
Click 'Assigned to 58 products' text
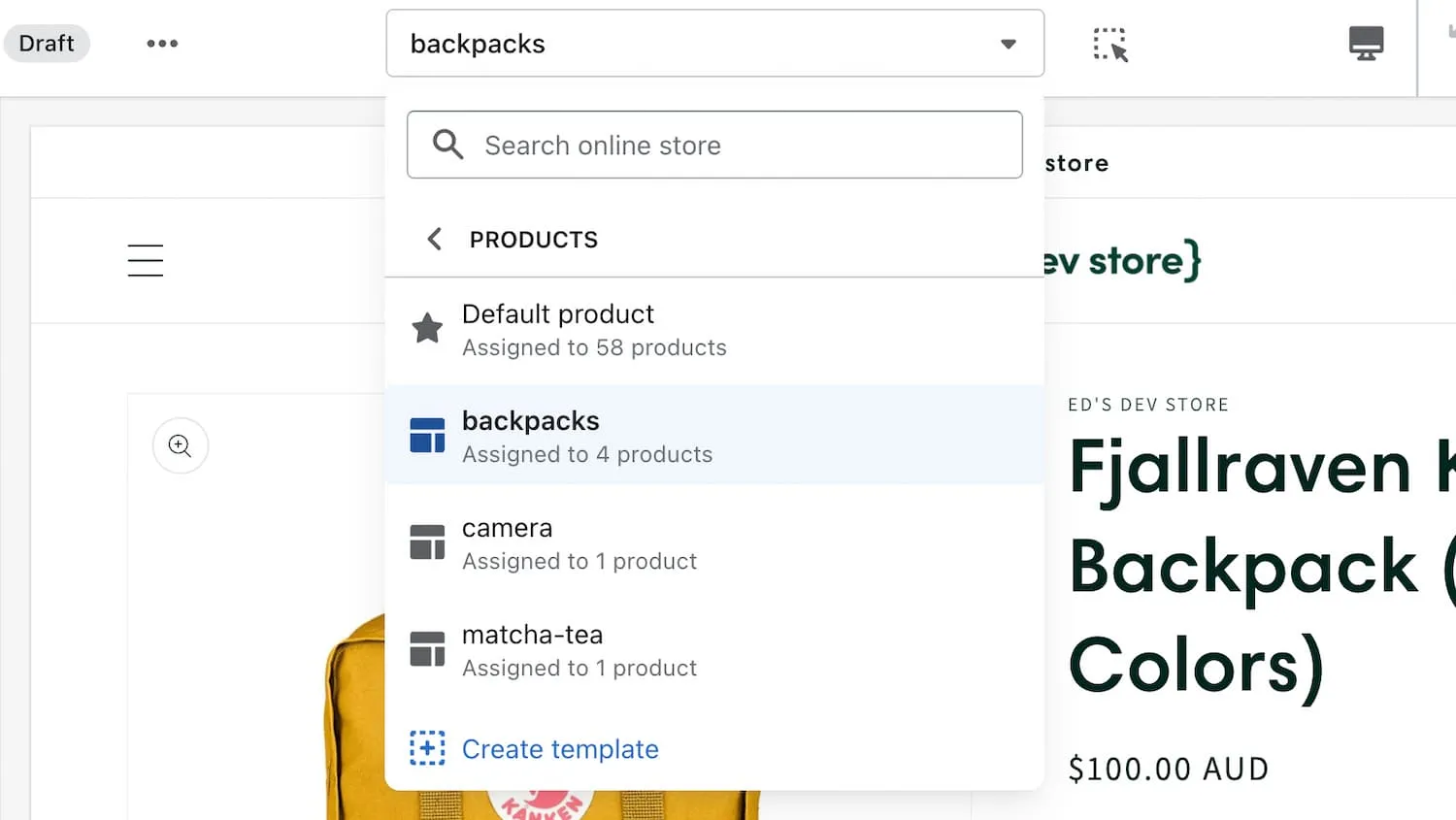click(594, 347)
